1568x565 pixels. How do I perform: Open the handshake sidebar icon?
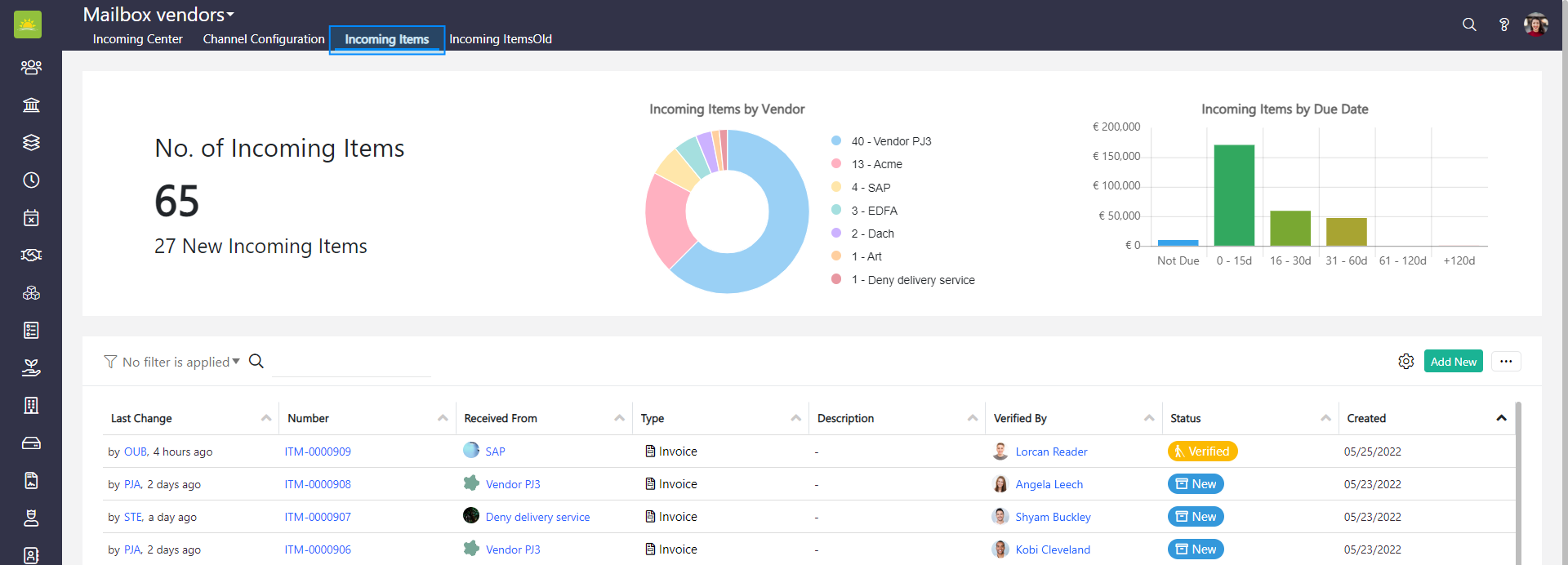click(x=31, y=255)
